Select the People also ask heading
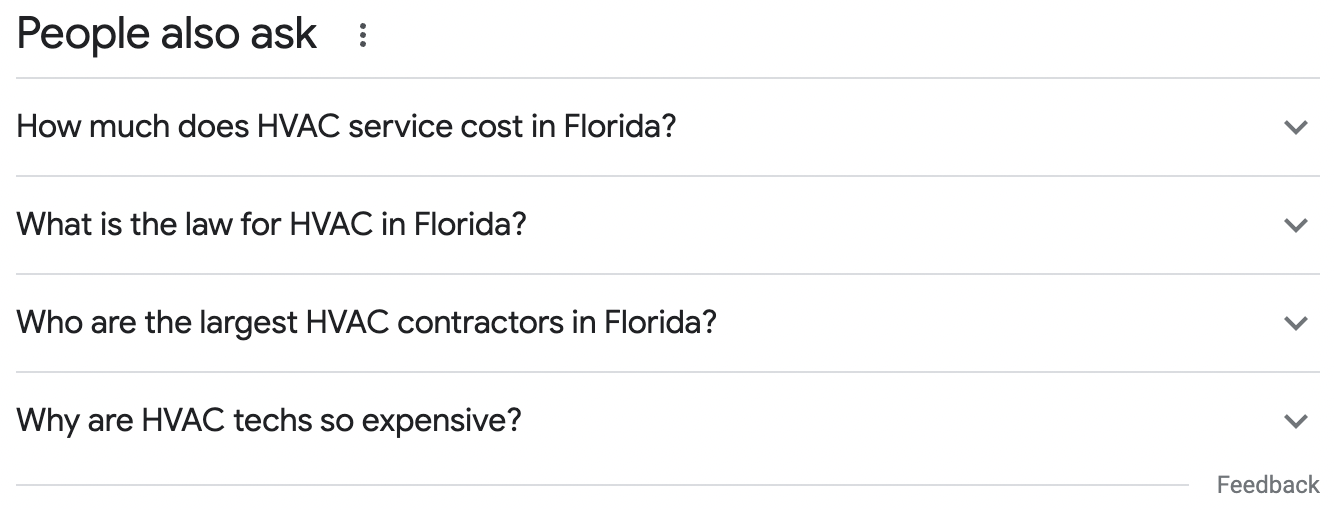The image size is (1334, 510). point(167,34)
